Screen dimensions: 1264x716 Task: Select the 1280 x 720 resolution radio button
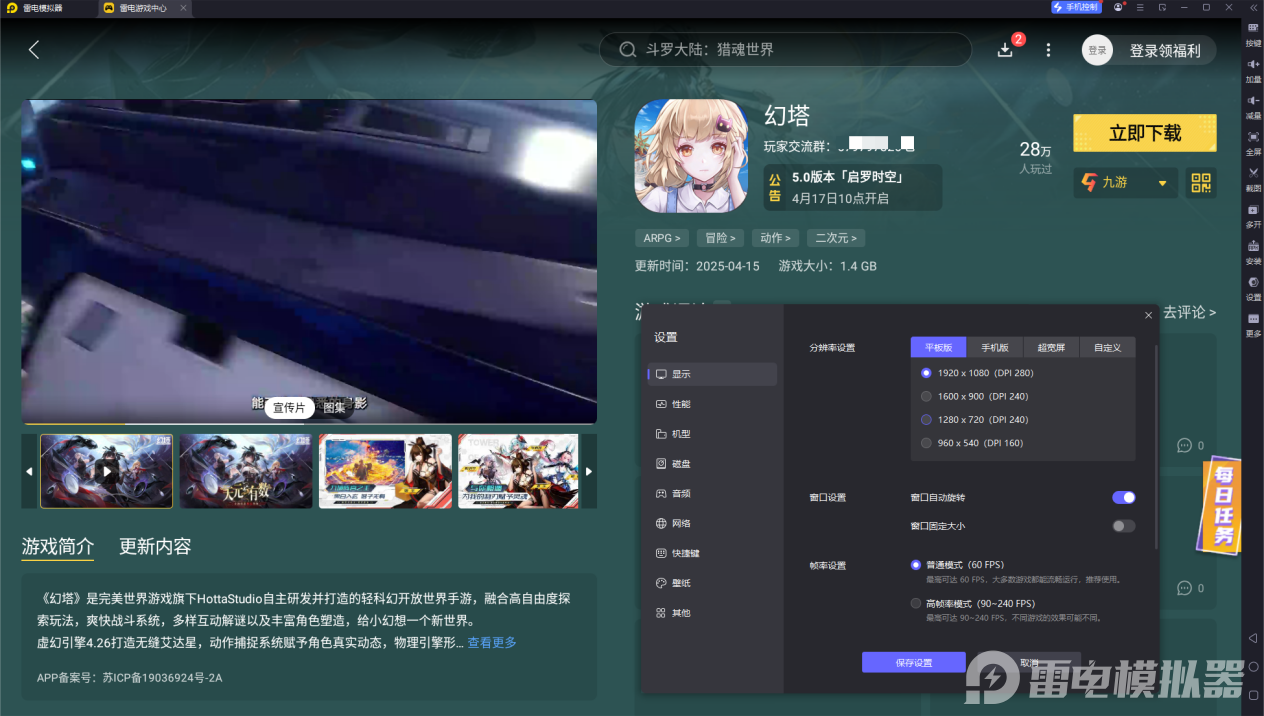pyautogui.click(x=926, y=419)
